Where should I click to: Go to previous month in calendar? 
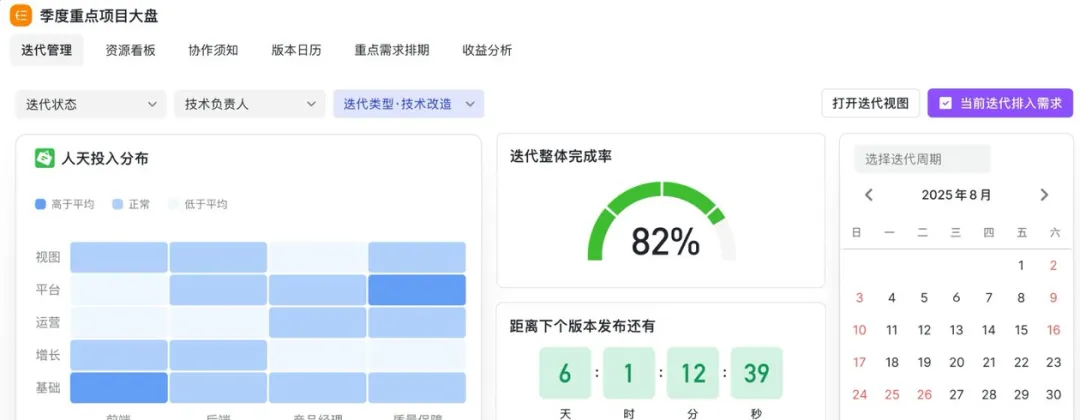pyautogui.click(x=869, y=195)
